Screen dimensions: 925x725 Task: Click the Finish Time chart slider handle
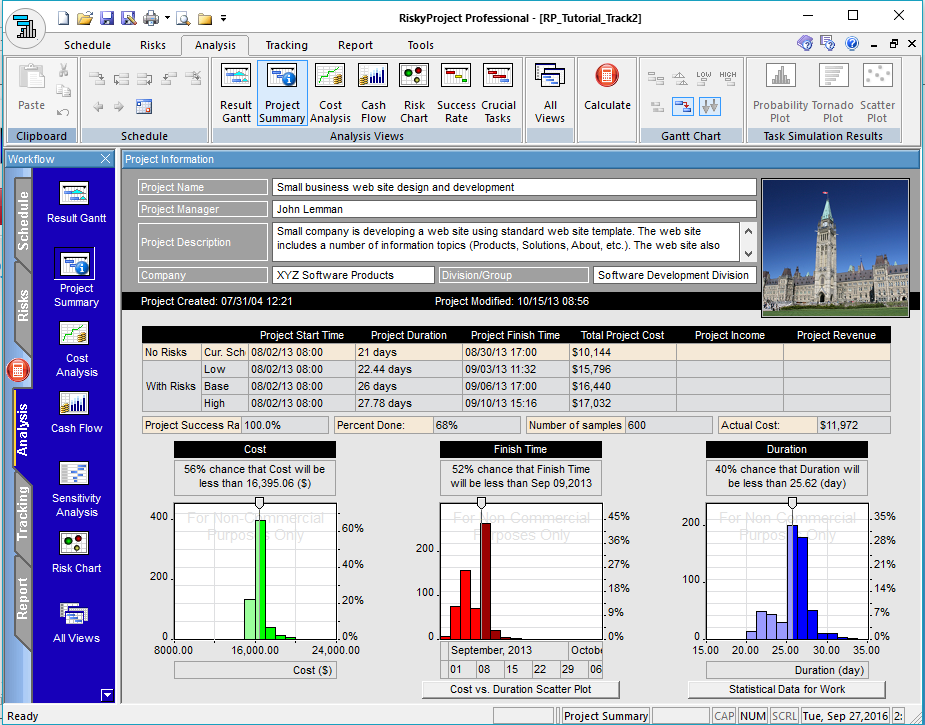pos(481,503)
